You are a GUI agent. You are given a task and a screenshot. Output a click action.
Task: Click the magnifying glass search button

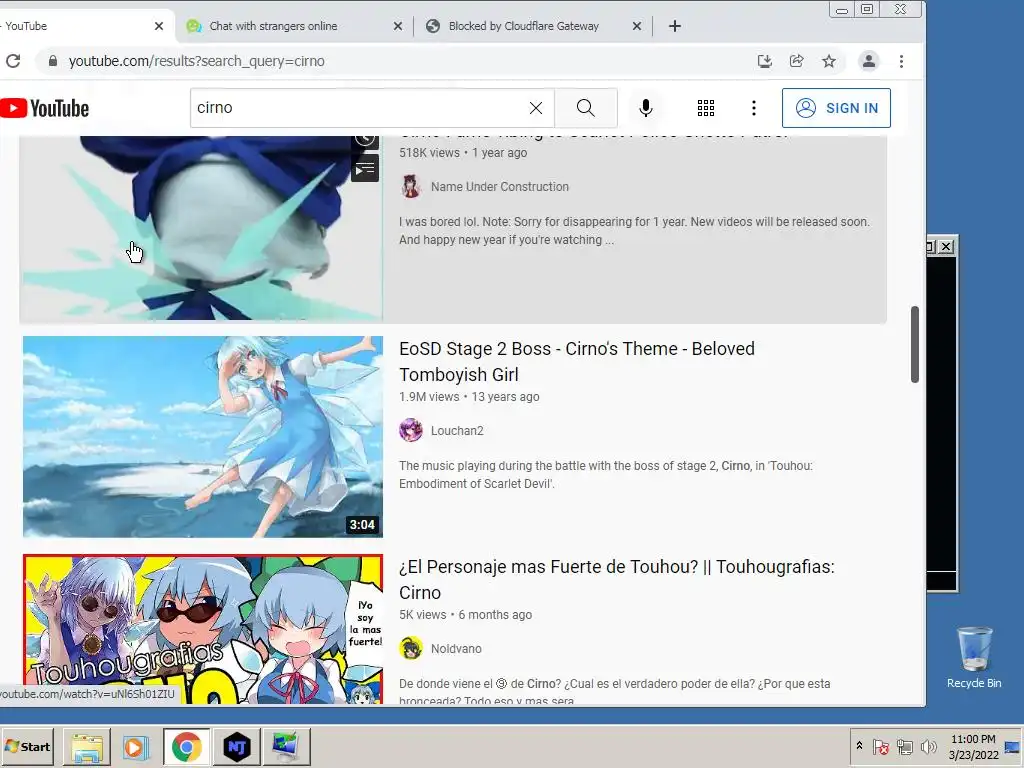[586, 108]
